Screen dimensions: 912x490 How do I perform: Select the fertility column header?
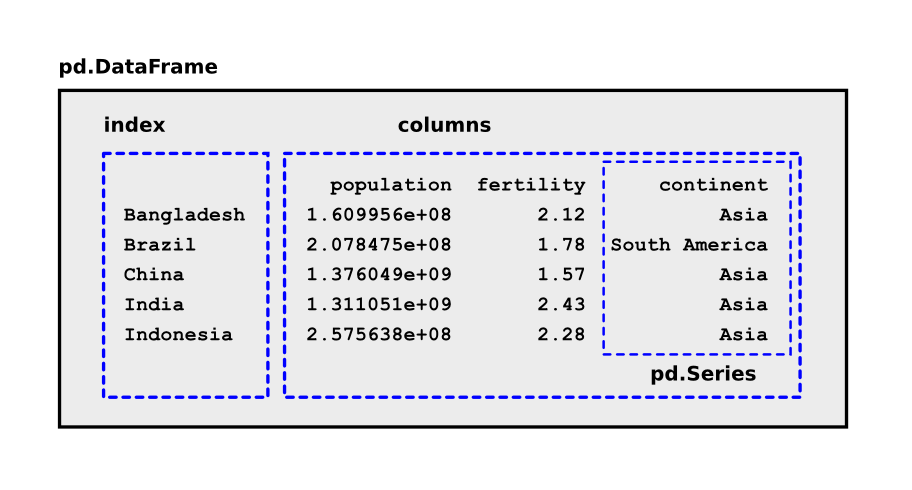pos(531,185)
